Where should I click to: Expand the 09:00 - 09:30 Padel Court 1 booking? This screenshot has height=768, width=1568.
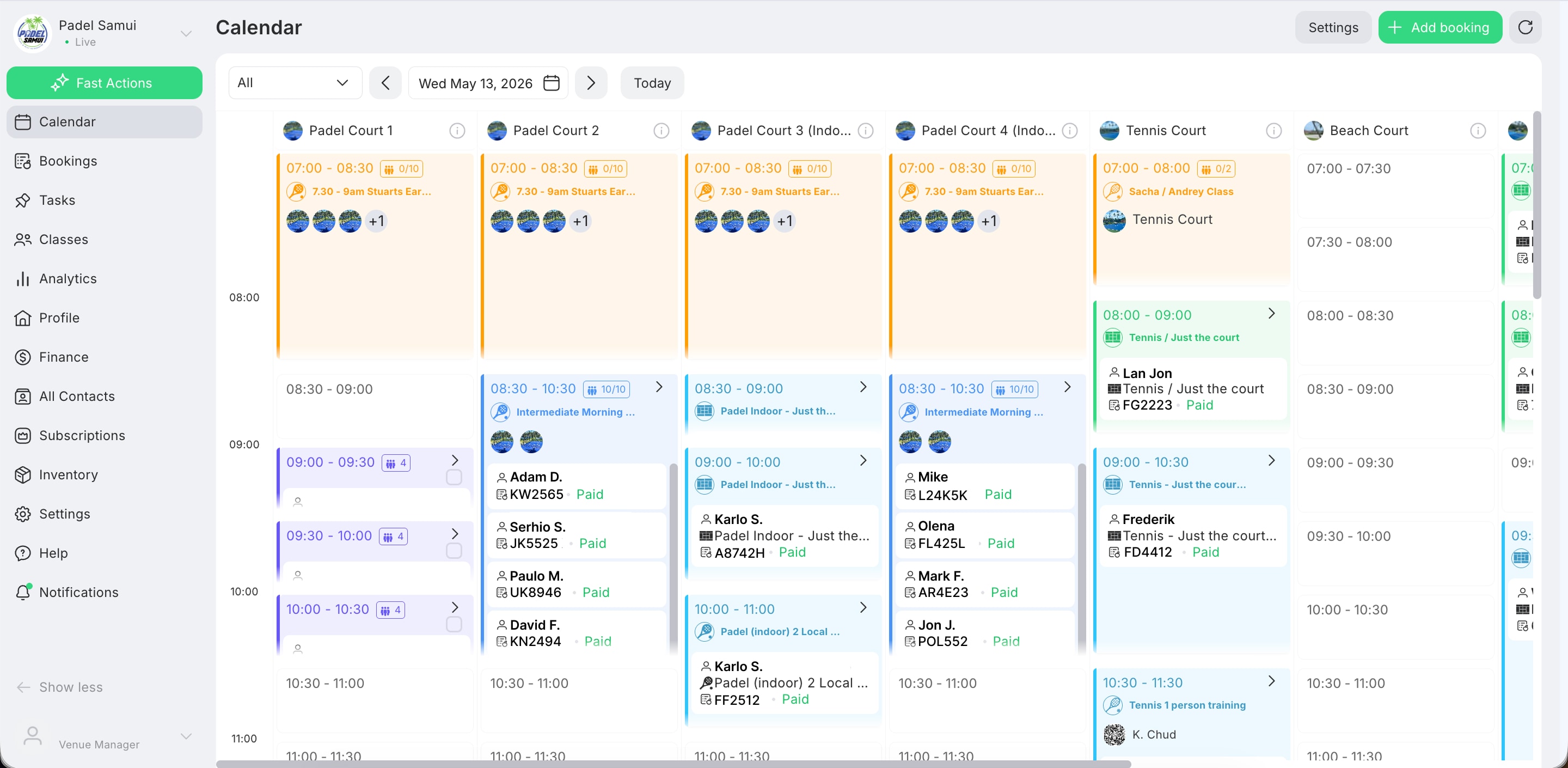455,460
